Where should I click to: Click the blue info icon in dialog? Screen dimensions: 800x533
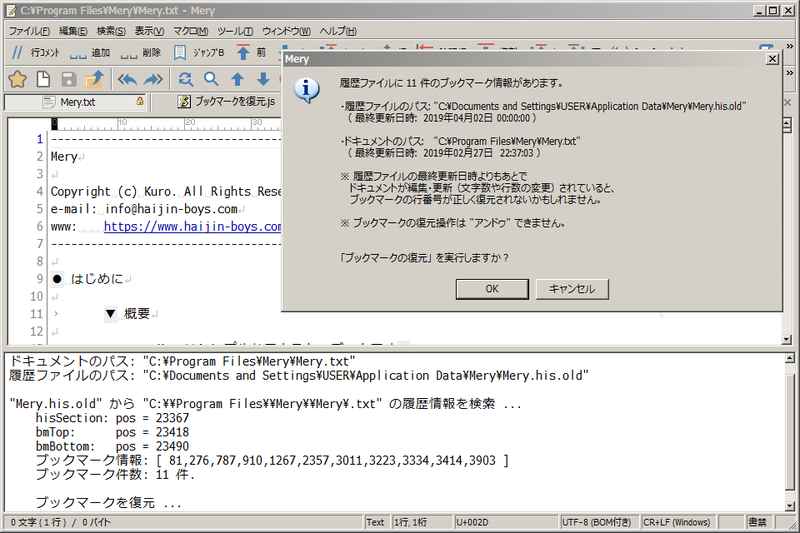[307, 91]
